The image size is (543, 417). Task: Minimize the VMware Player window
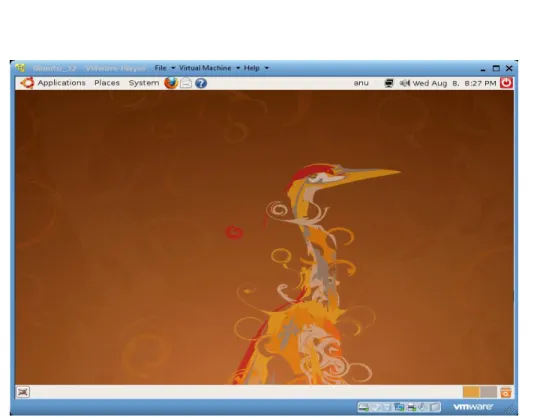(x=483, y=69)
